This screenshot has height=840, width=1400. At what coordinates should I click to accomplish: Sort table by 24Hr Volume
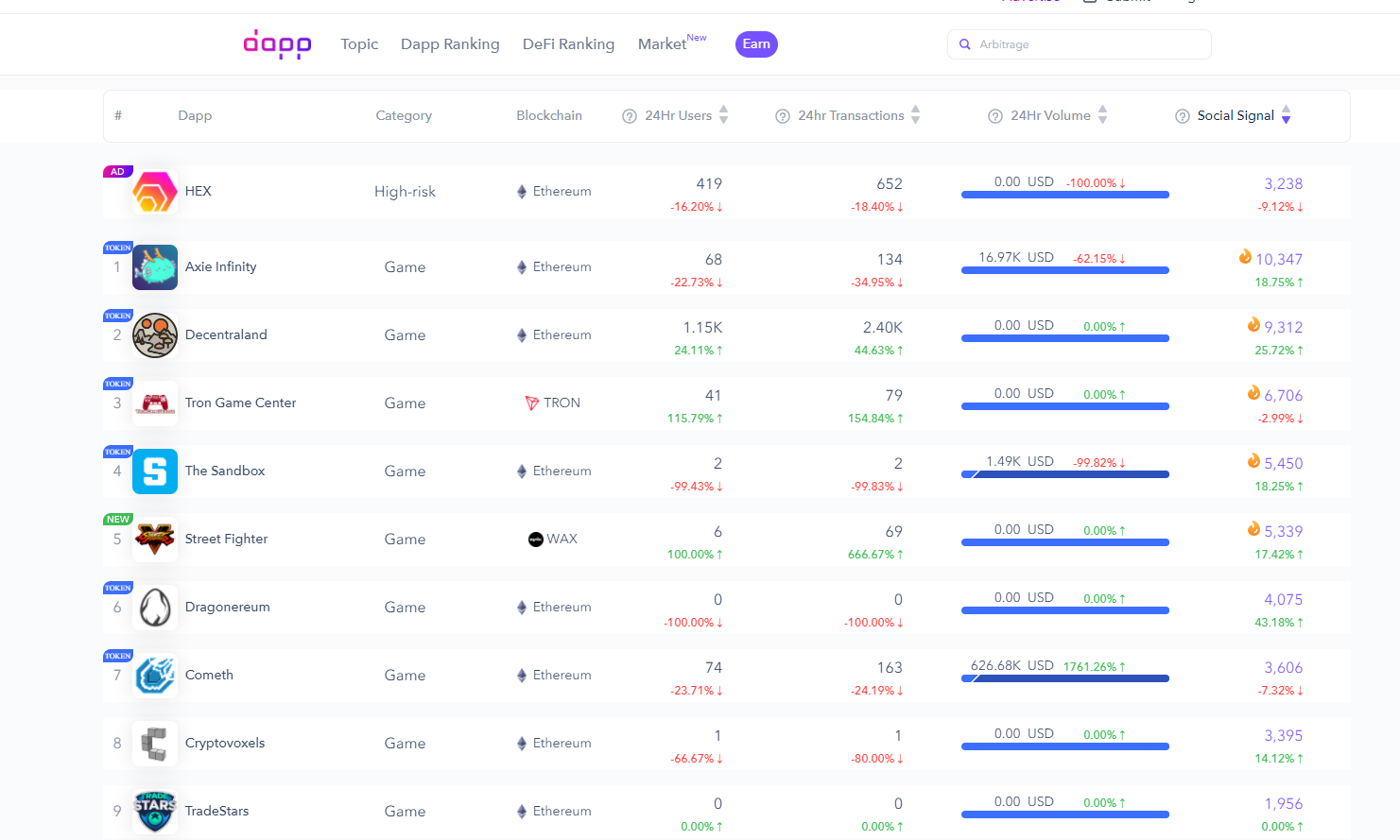pyautogui.click(x=1103, y=115)
